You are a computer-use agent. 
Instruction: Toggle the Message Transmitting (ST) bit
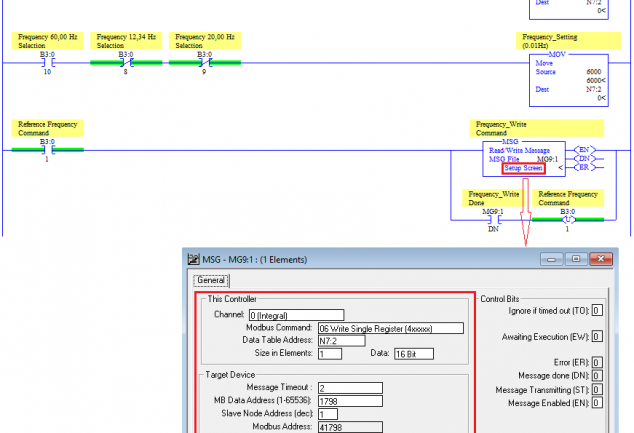(597, 389)
